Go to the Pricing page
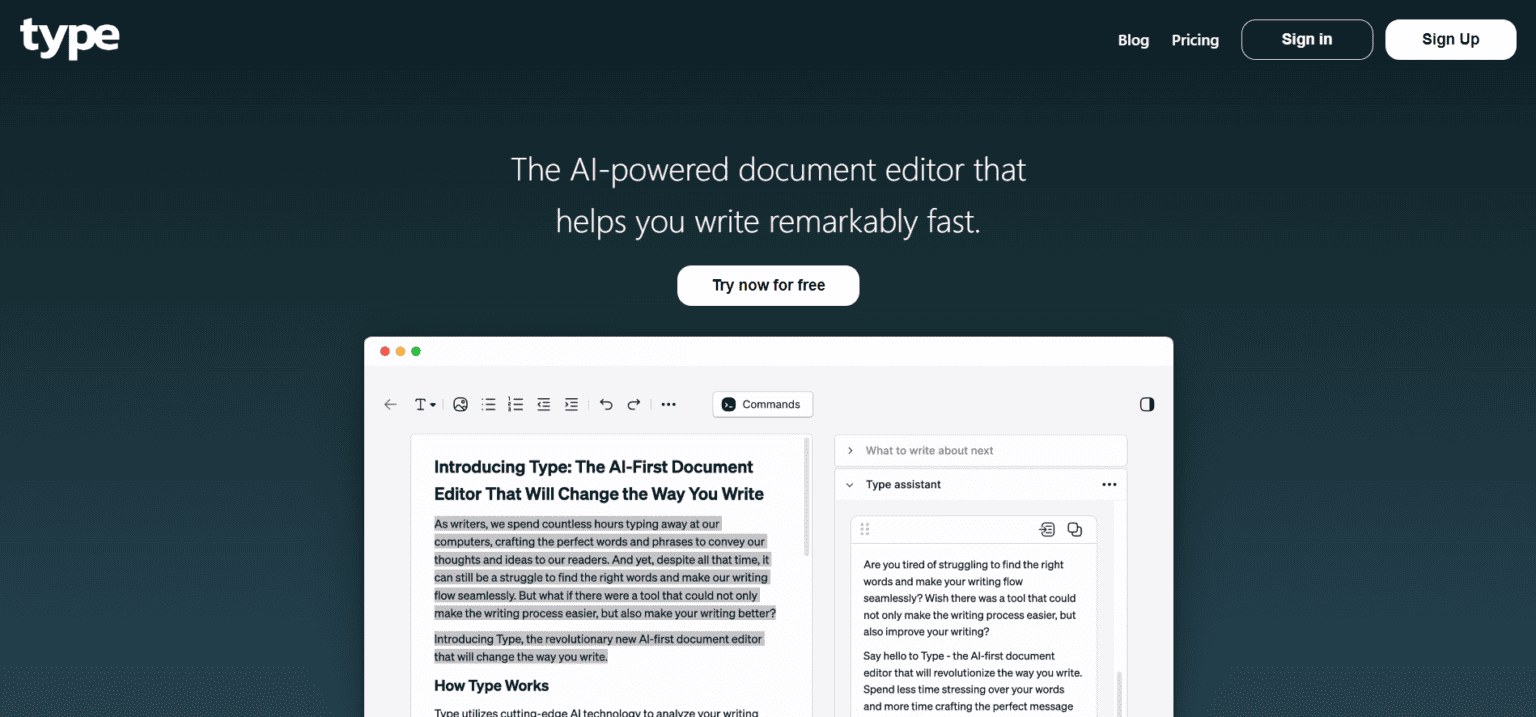The image size is (1536, 717). coord(1195,40)
